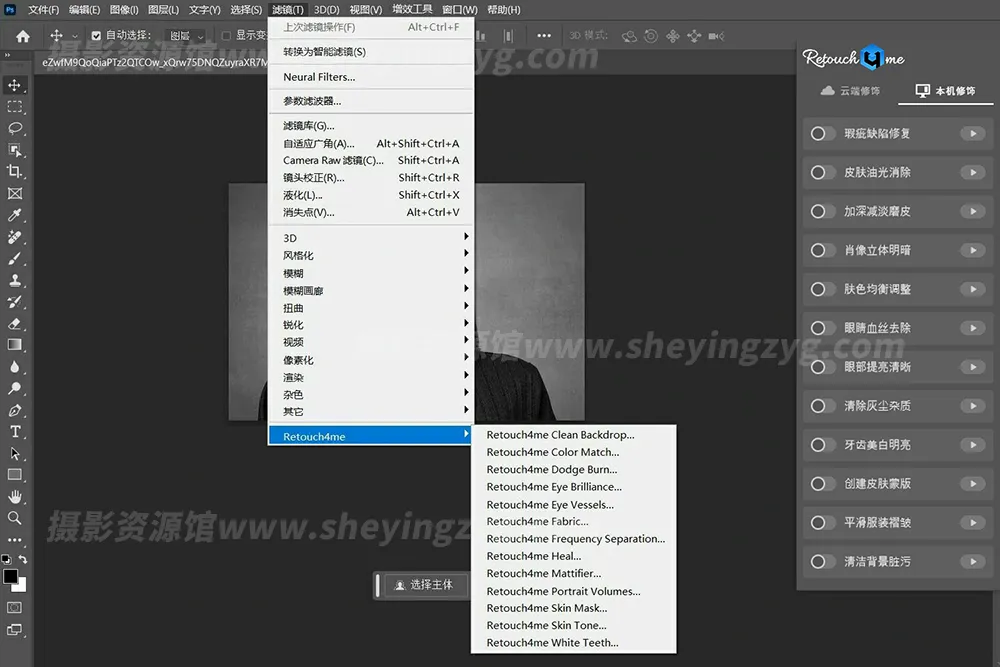Select the Rectangle shape tool
Viewport: 1000px width, 667px height.
15,475
